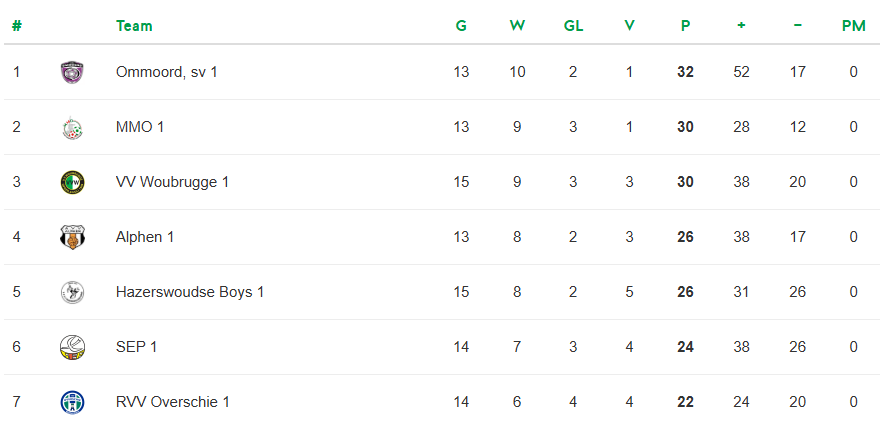Click the P points column header
Viewport: 885px width, 429px height.
tap(685, 26)
